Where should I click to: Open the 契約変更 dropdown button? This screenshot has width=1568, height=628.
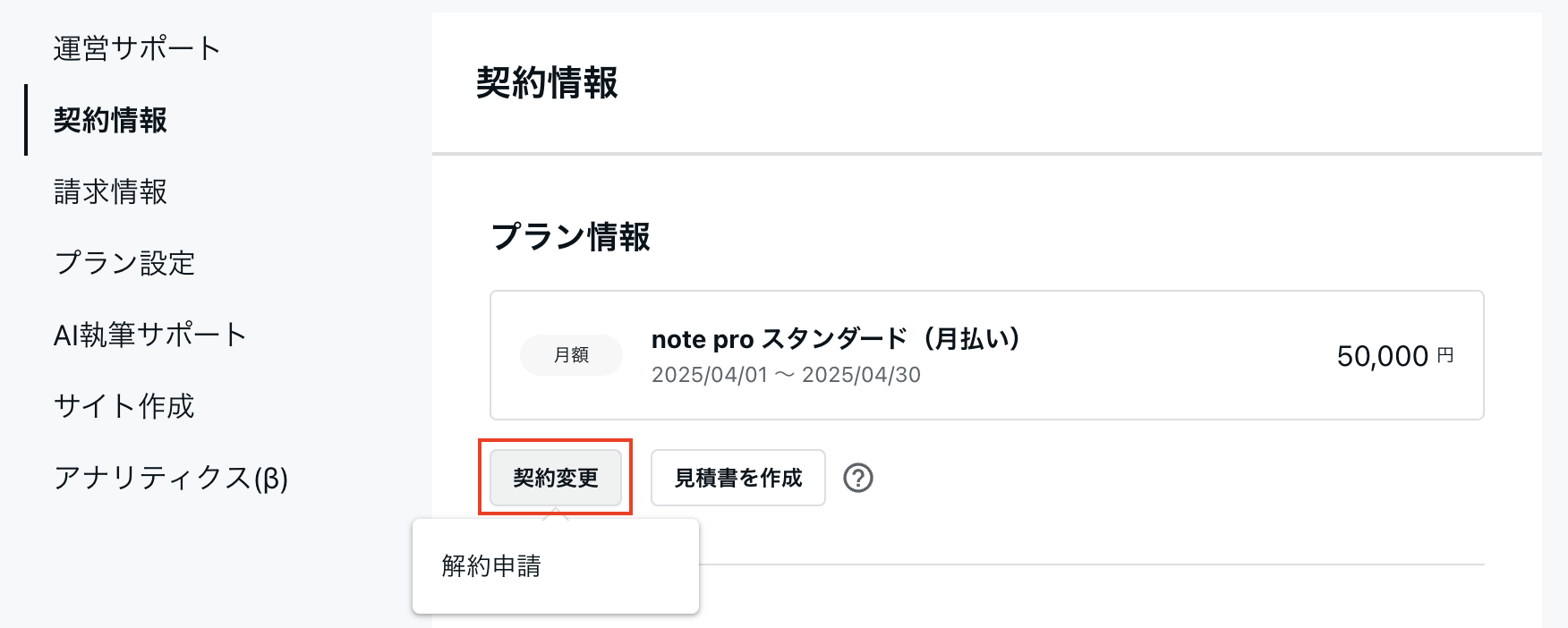556,478
